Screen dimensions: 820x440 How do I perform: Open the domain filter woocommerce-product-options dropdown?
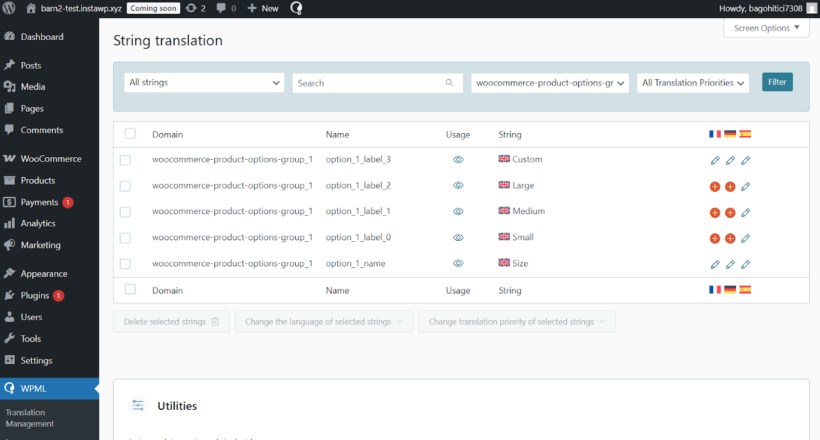tap(550, 83)
